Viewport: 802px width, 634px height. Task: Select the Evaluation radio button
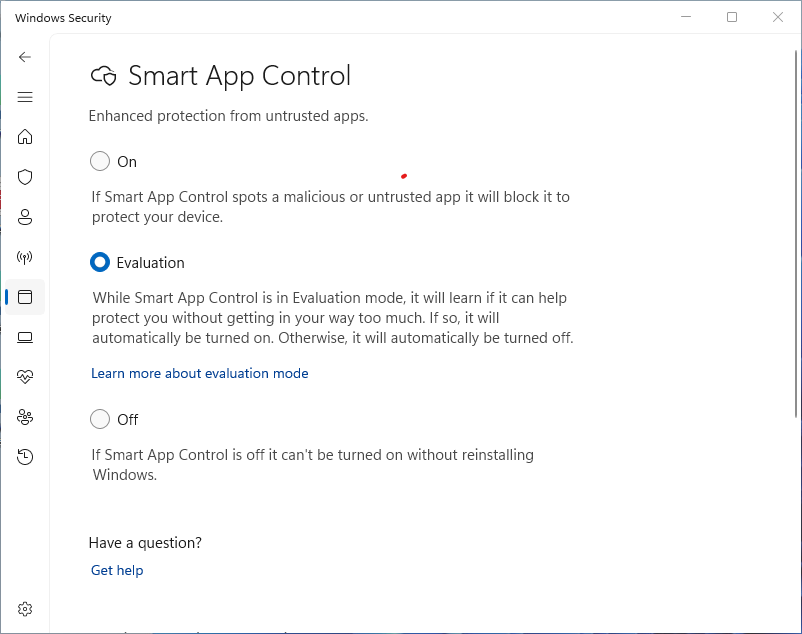pos(100,262)
